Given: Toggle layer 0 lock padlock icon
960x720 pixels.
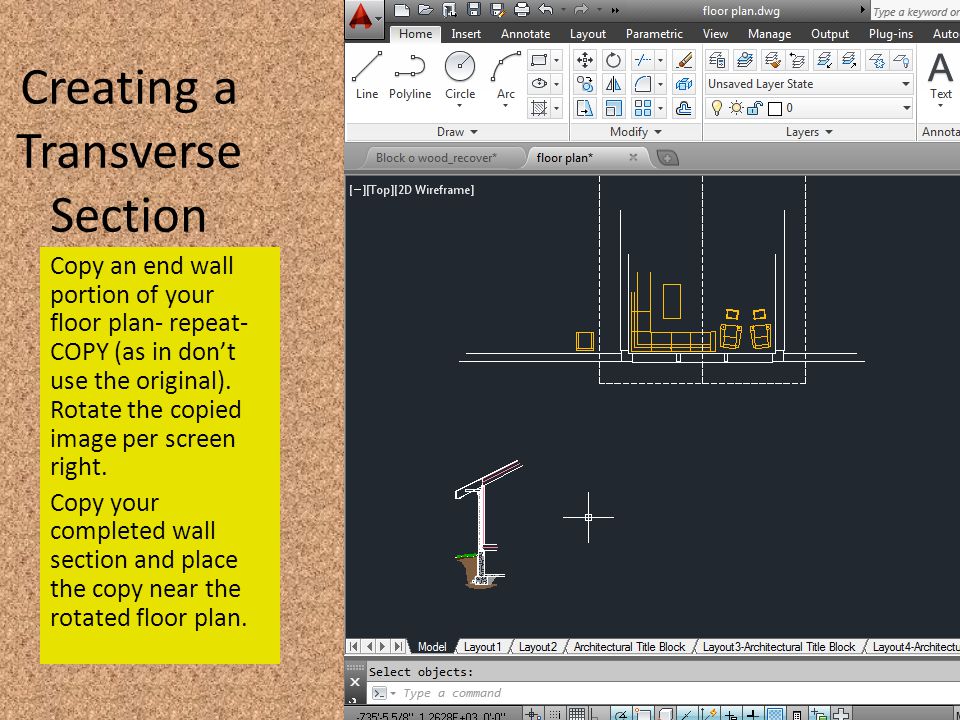Looking at the screenshot, I should tap(755, 108).
